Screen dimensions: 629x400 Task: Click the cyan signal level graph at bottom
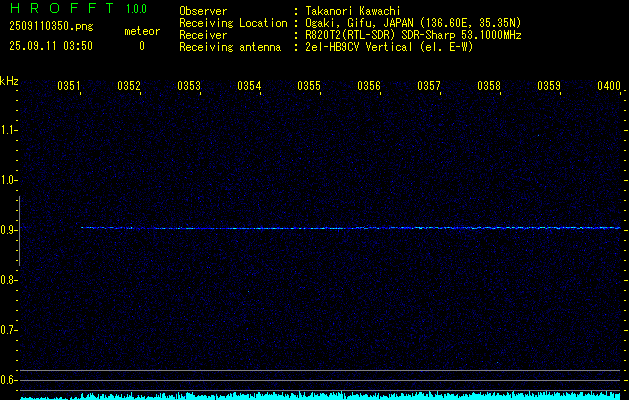320,396
